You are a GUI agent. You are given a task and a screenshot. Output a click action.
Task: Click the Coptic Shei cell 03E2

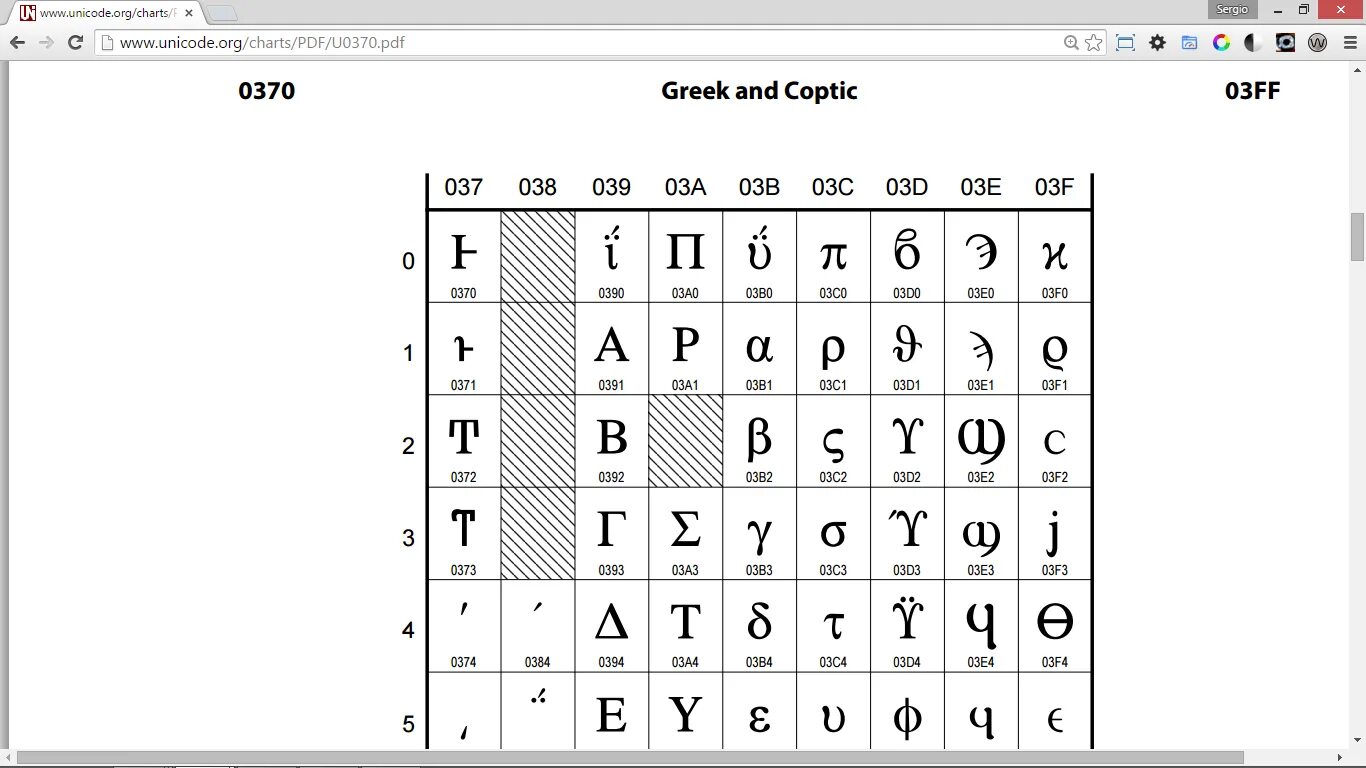(x=981, y=441)
